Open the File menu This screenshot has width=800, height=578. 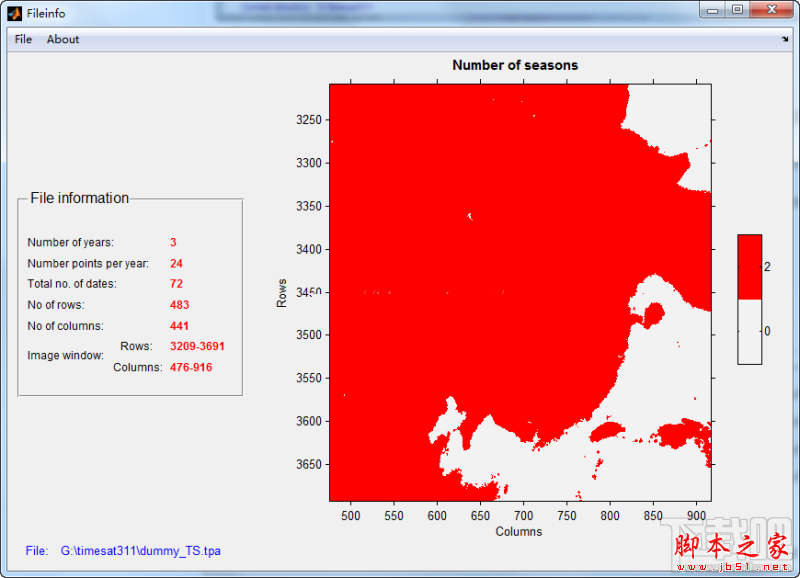click(x=23, y=40)
